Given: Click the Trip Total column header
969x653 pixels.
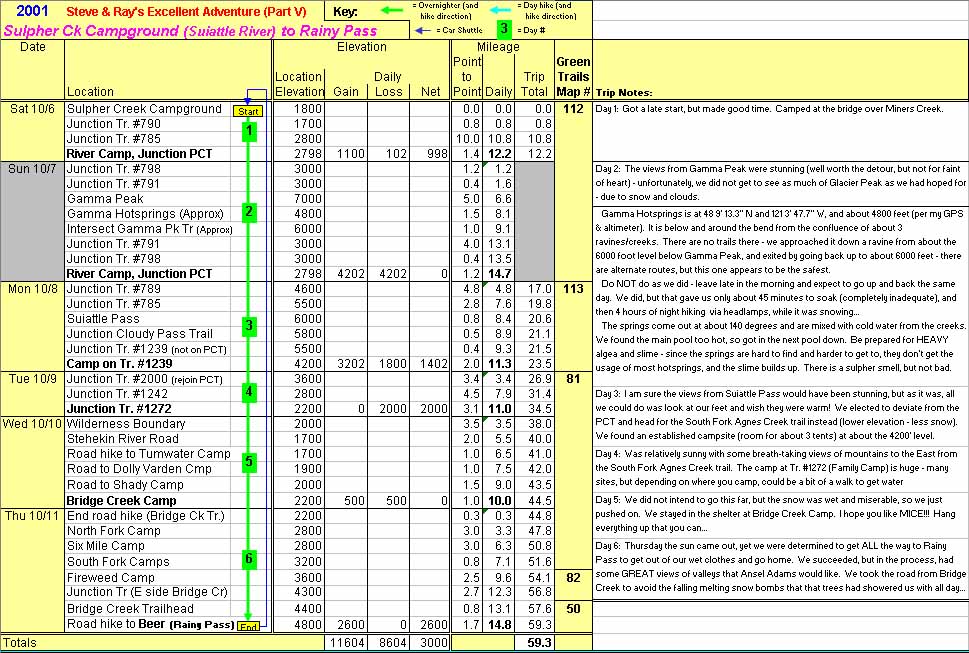Looking at the screenshot, I should coord(534,84).
